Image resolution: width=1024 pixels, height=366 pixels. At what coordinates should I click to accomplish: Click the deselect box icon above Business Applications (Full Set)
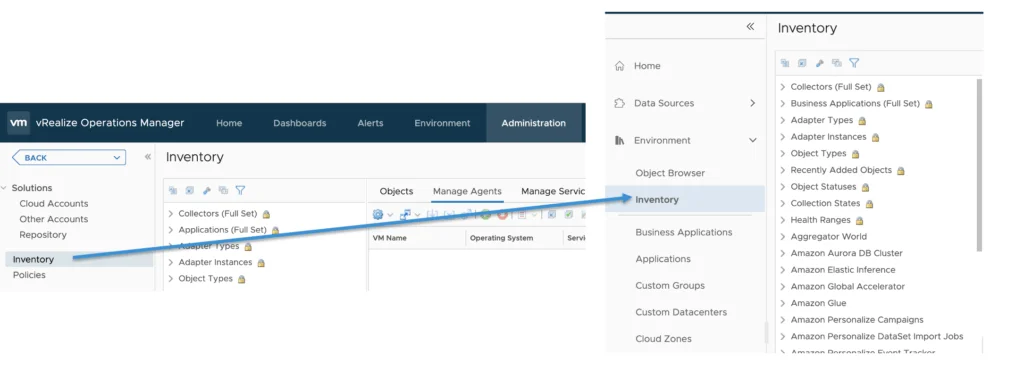(803, 63)
